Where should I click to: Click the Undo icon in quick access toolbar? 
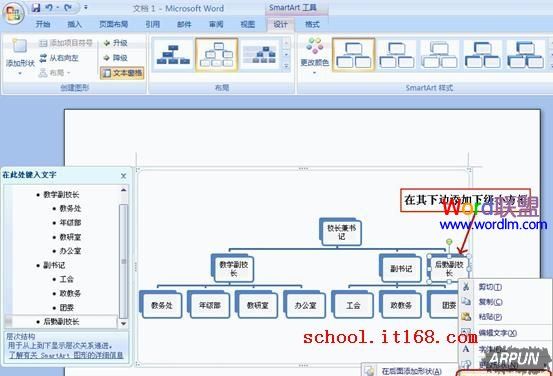pos(50,8)
